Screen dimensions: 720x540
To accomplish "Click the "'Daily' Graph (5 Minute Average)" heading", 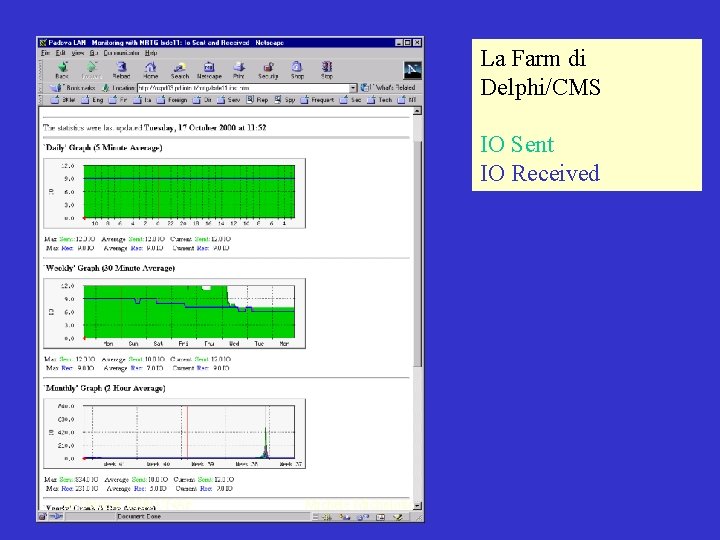I will [x=103, y=147].
